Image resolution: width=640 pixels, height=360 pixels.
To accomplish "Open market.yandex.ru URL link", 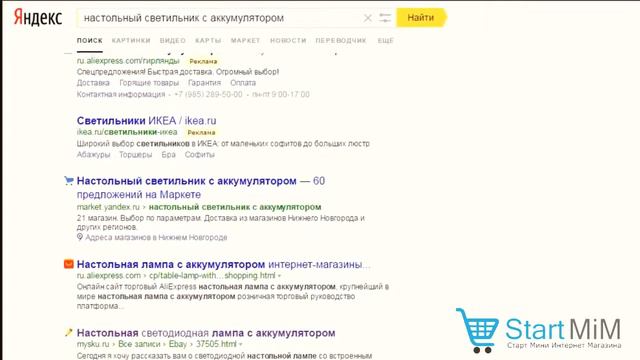I will tap(108, 207).
